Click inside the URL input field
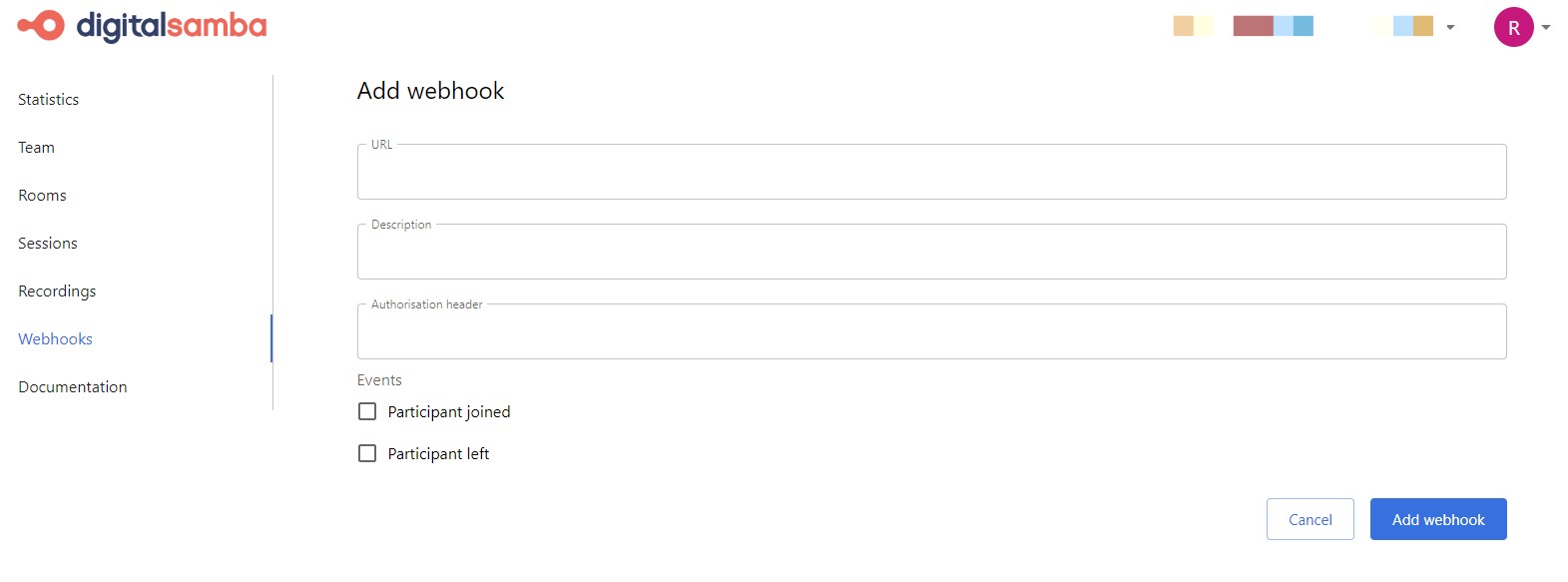 [x=928, y=171]
